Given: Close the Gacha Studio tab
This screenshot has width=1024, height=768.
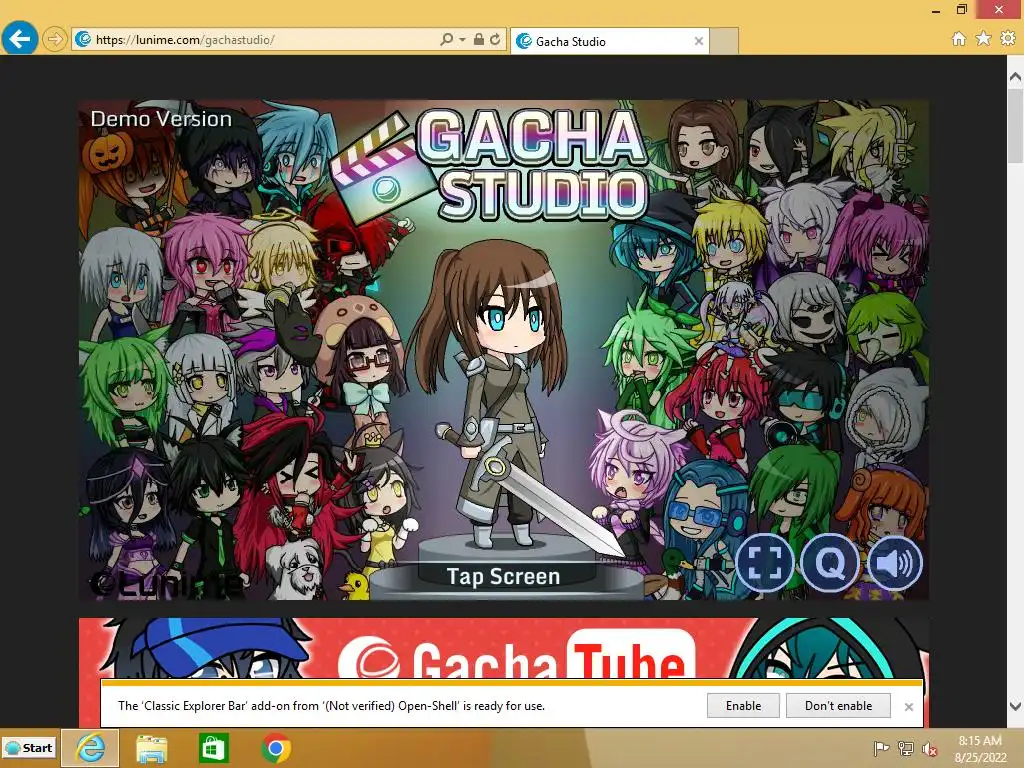Looking at the screenshot, I should [699, 41].
